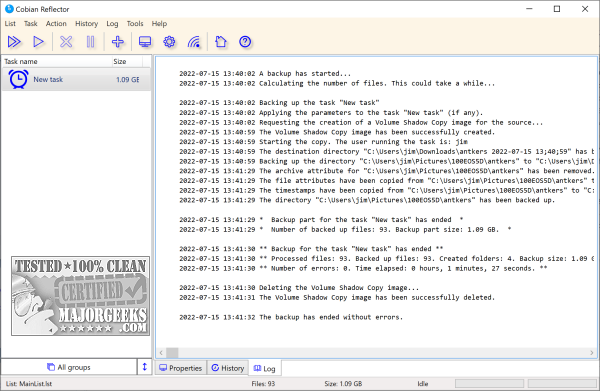Image resolution: width=600 pixels, height=391 pixels.
Task: Open the Task menu
Action: click(x=31, y=24)
